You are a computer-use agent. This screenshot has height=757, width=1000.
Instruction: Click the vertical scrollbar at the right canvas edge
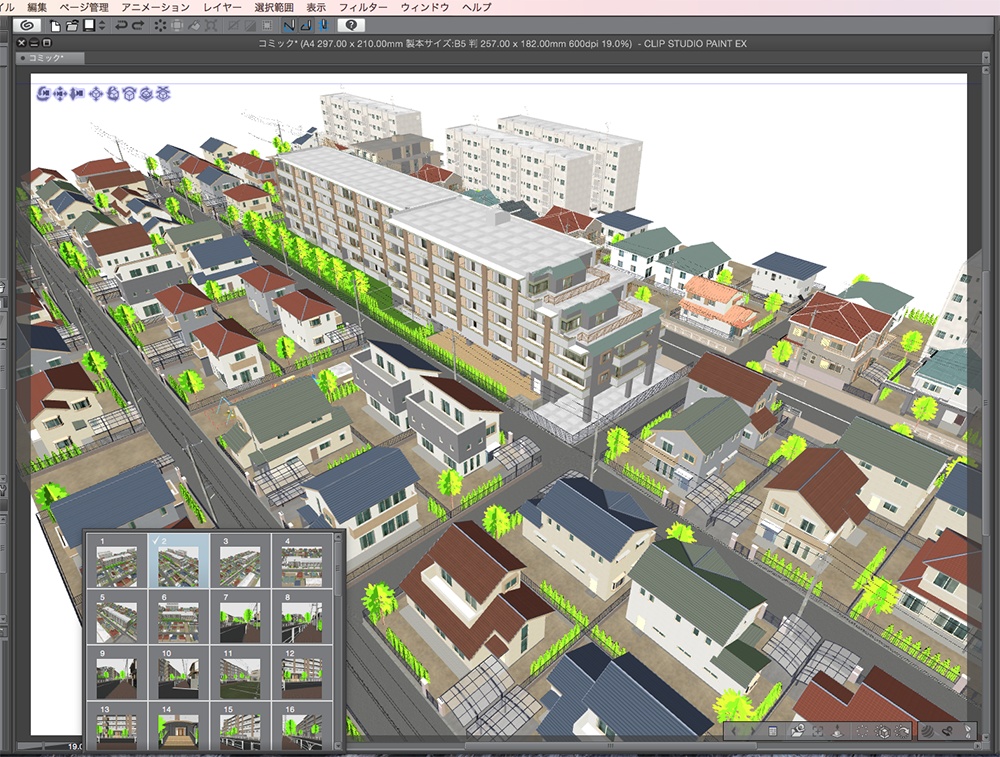(x=984, y=400)
